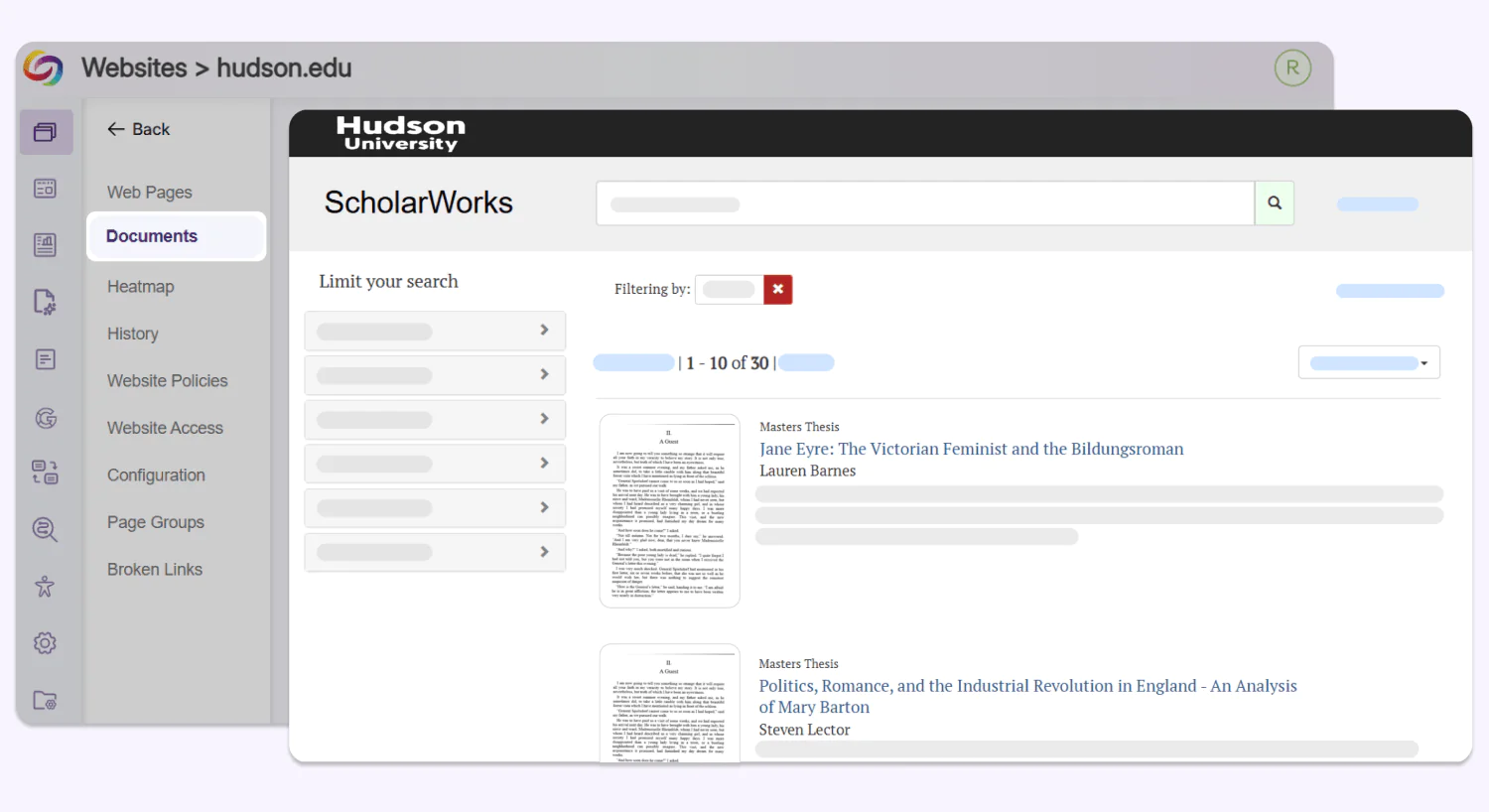
Task: Remove the filter with the red X
Action: [778, 289]
